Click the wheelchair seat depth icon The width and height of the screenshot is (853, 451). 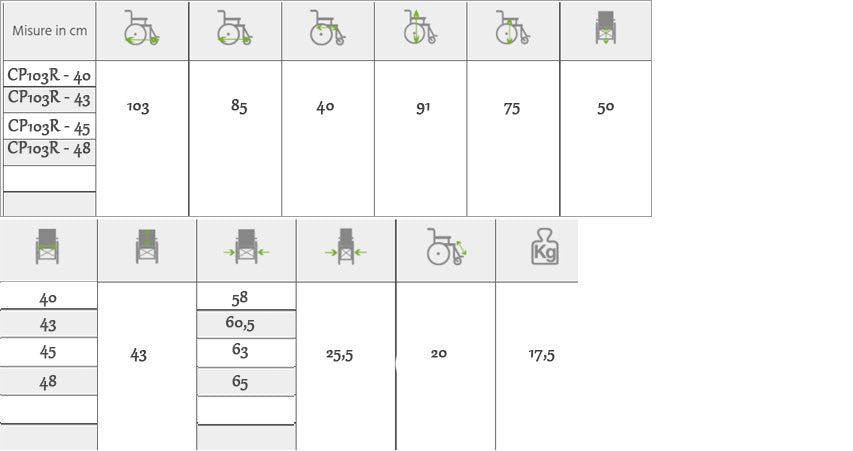point(327,29)
